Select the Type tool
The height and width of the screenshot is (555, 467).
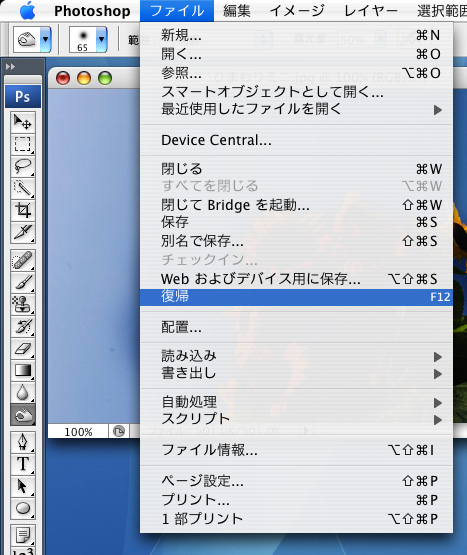pyautogui.click(x=23, y=464)
